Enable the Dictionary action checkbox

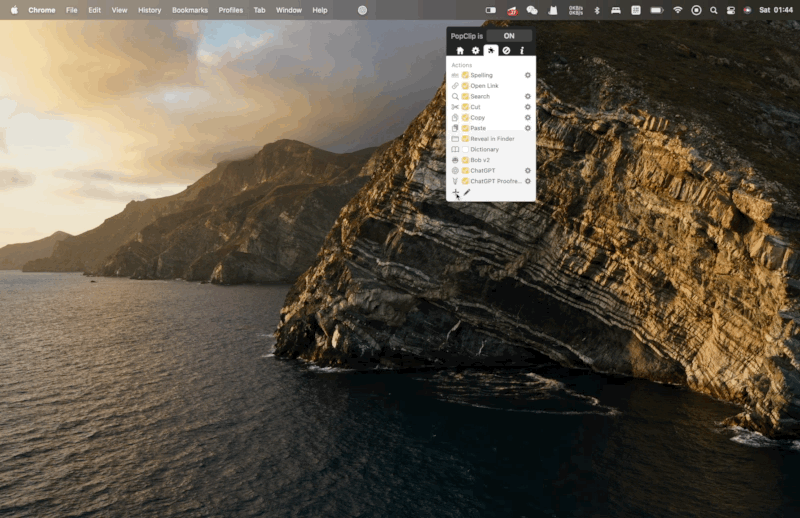(x=465, y=149)
